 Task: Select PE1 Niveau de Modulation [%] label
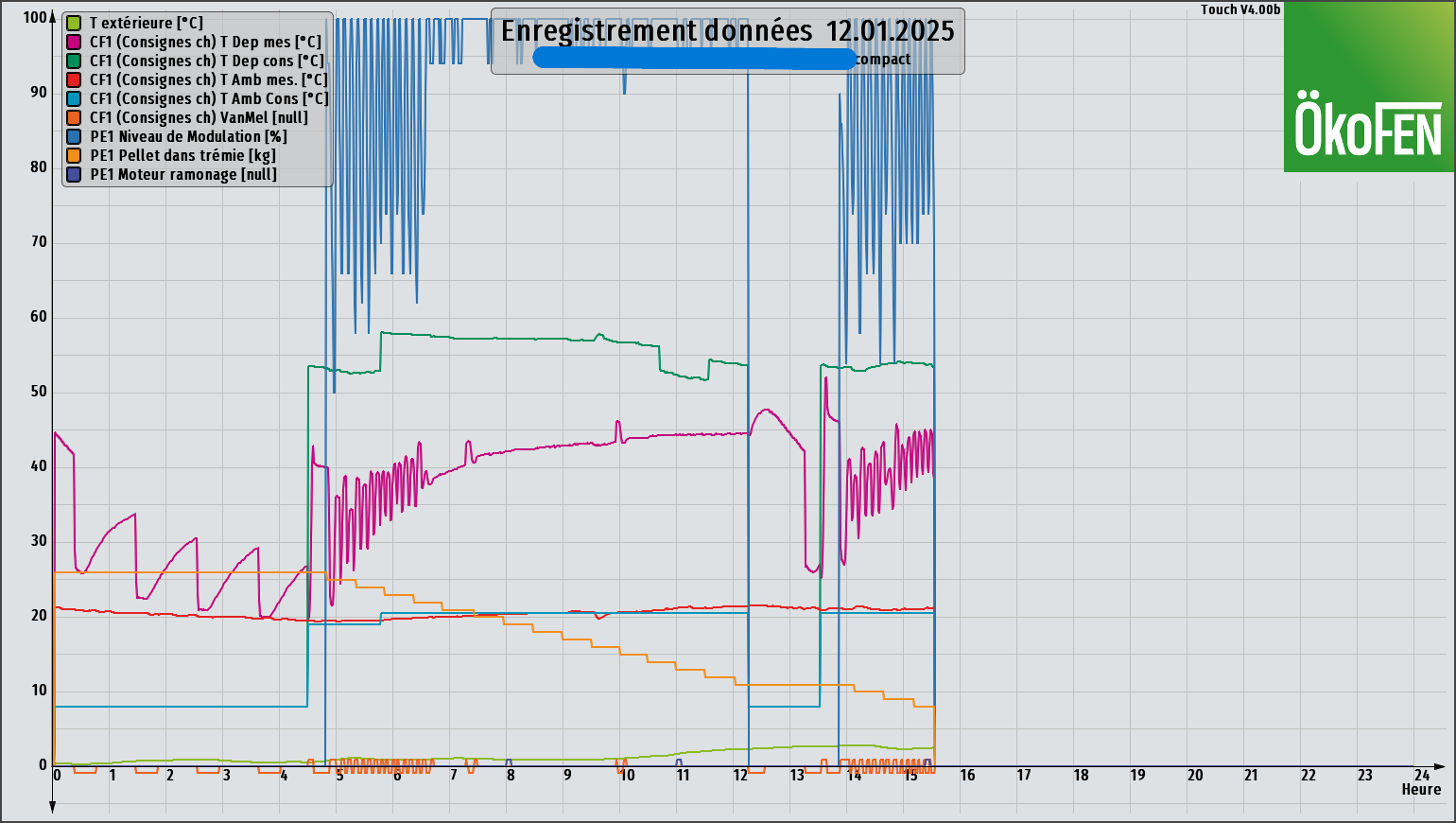tap(189, 136)
